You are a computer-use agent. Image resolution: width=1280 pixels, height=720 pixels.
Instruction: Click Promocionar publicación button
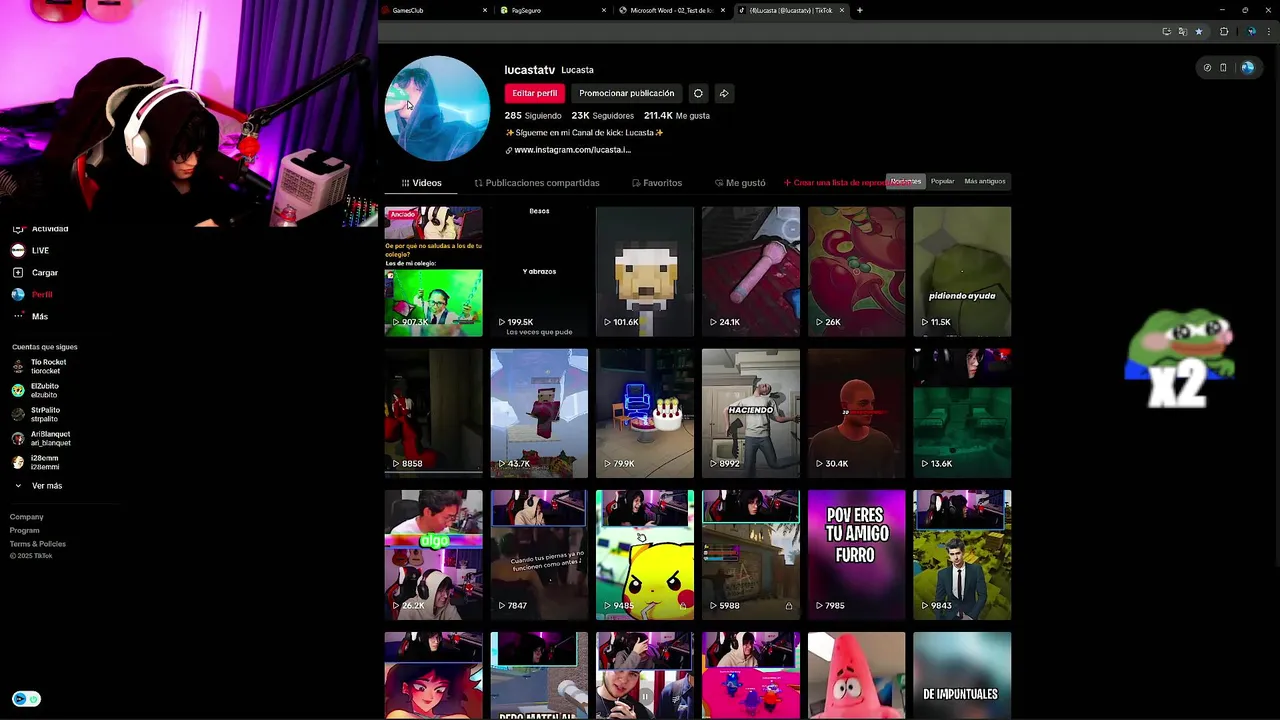(627, 93)
